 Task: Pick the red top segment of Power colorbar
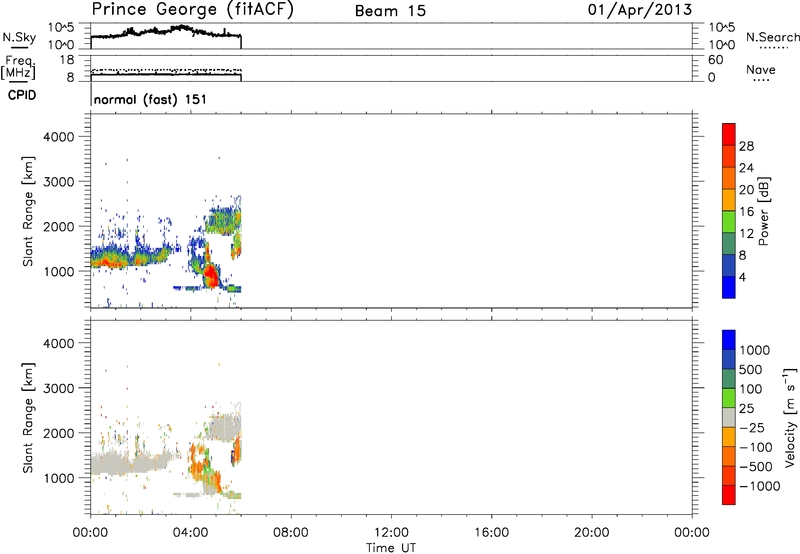729,134
